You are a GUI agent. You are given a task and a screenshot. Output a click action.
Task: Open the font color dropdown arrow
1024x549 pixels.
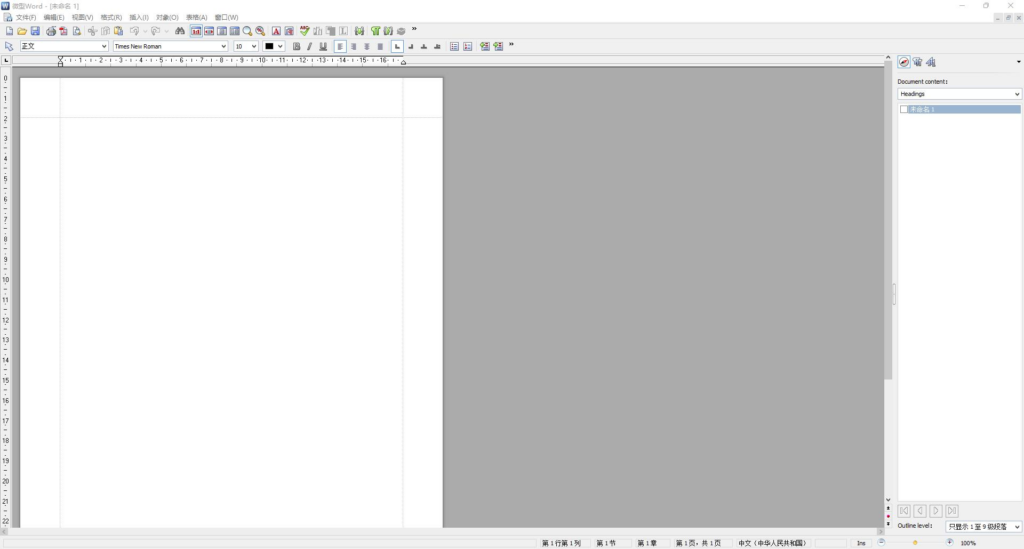280,46
